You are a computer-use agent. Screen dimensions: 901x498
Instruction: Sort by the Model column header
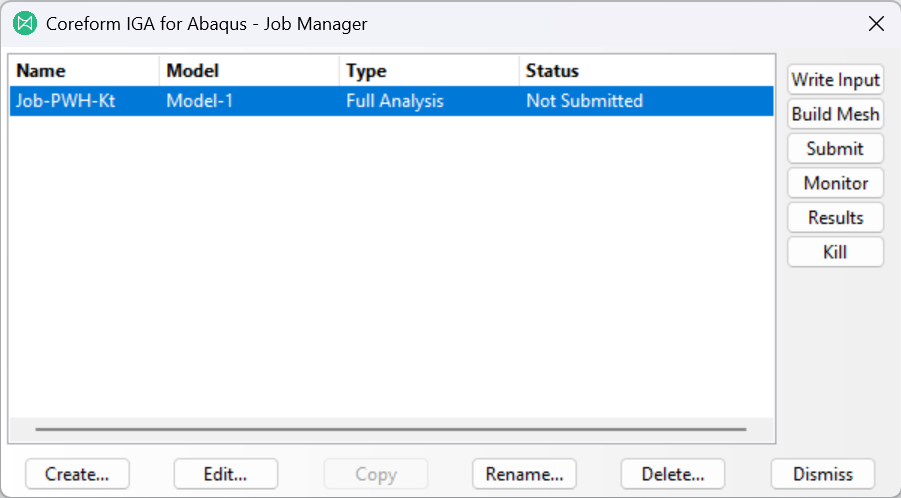tap(249, 71)
